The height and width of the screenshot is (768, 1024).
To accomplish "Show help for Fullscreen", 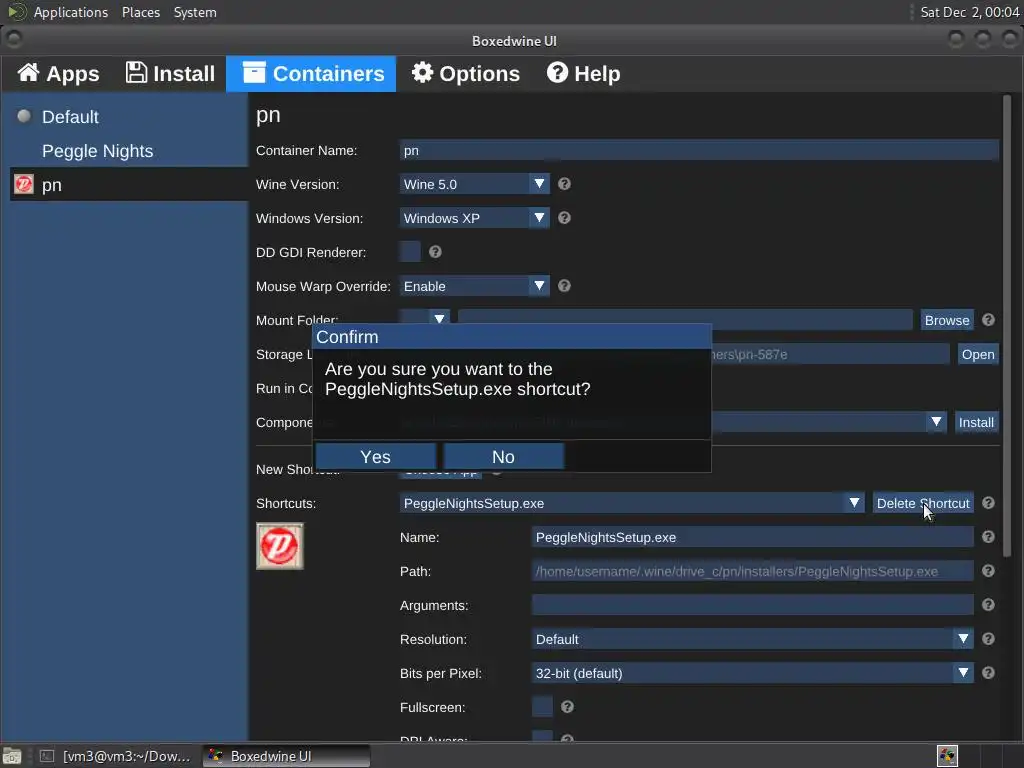I will (x=567, y=707).
